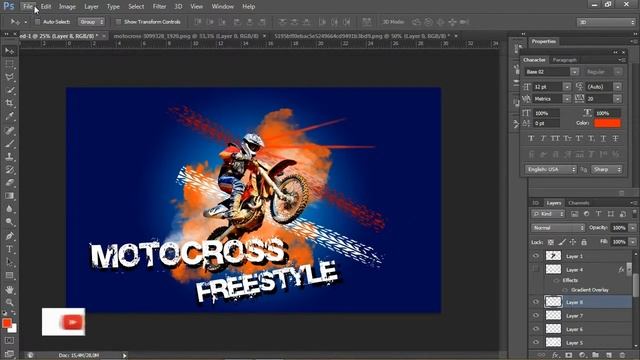The width and height of the screenshot is (640, 360).
Task: Select the Zoom tool
Action: coord(10,302)
